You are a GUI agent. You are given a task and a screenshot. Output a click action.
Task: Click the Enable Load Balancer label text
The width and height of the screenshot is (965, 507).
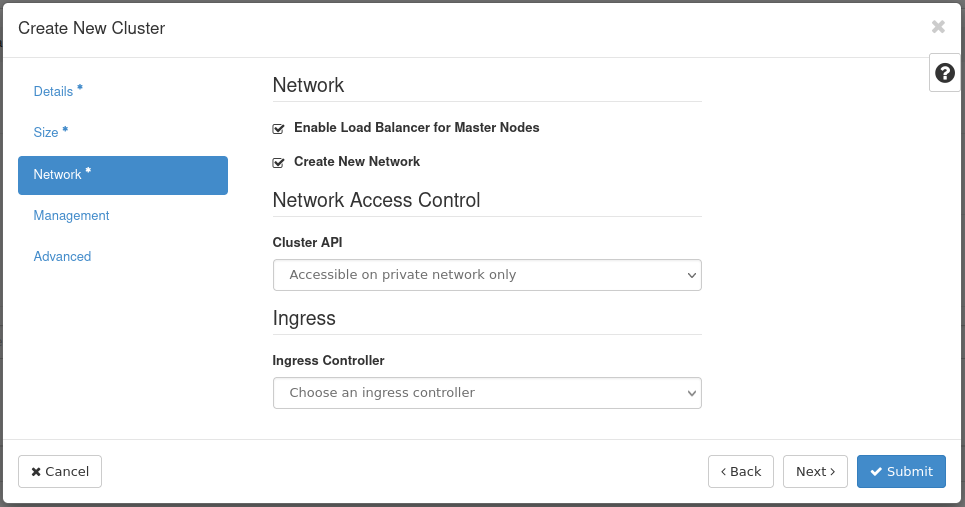(416, 128)
